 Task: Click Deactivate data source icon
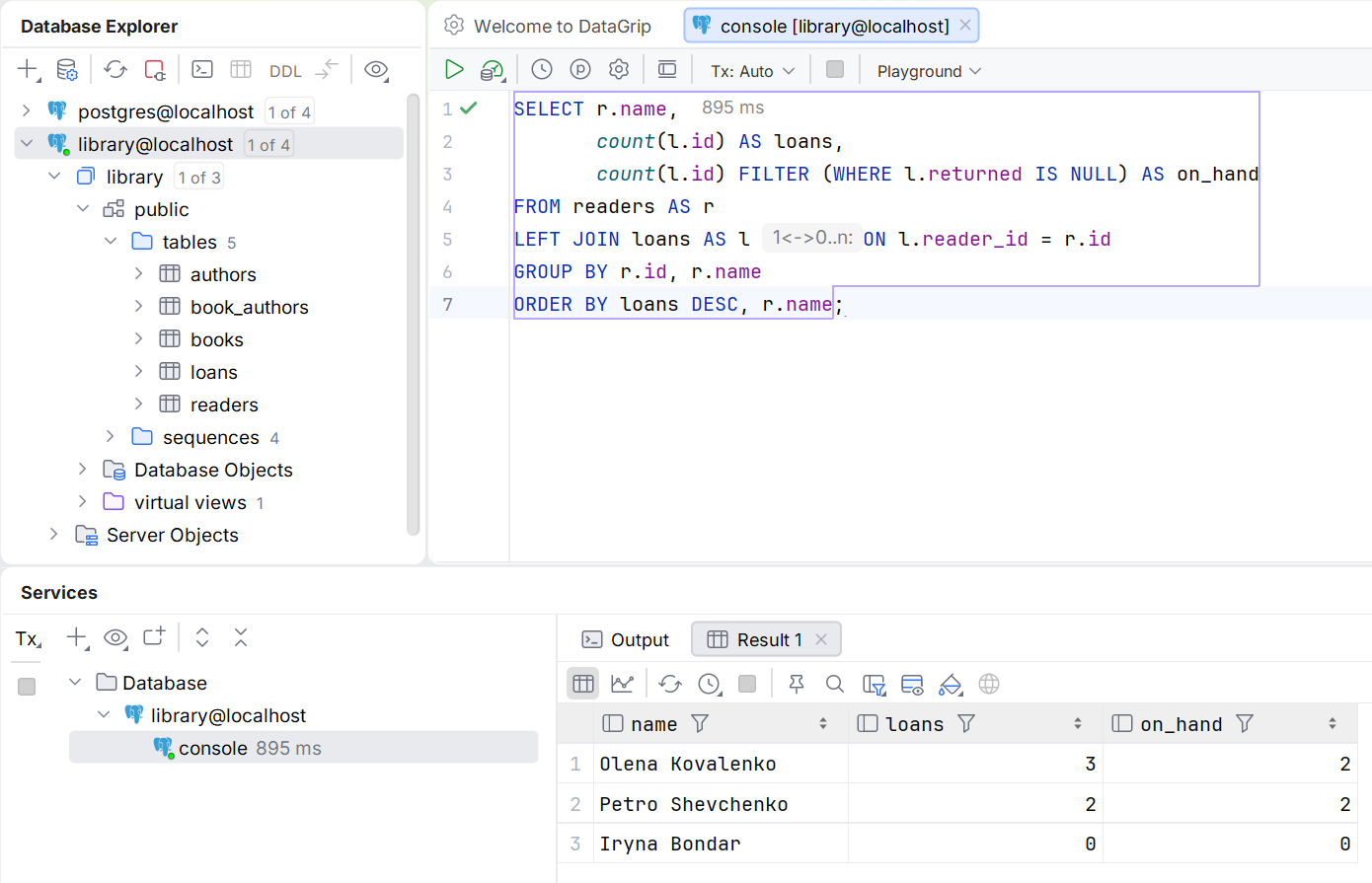pyautogui.click(x=155, y=70)
